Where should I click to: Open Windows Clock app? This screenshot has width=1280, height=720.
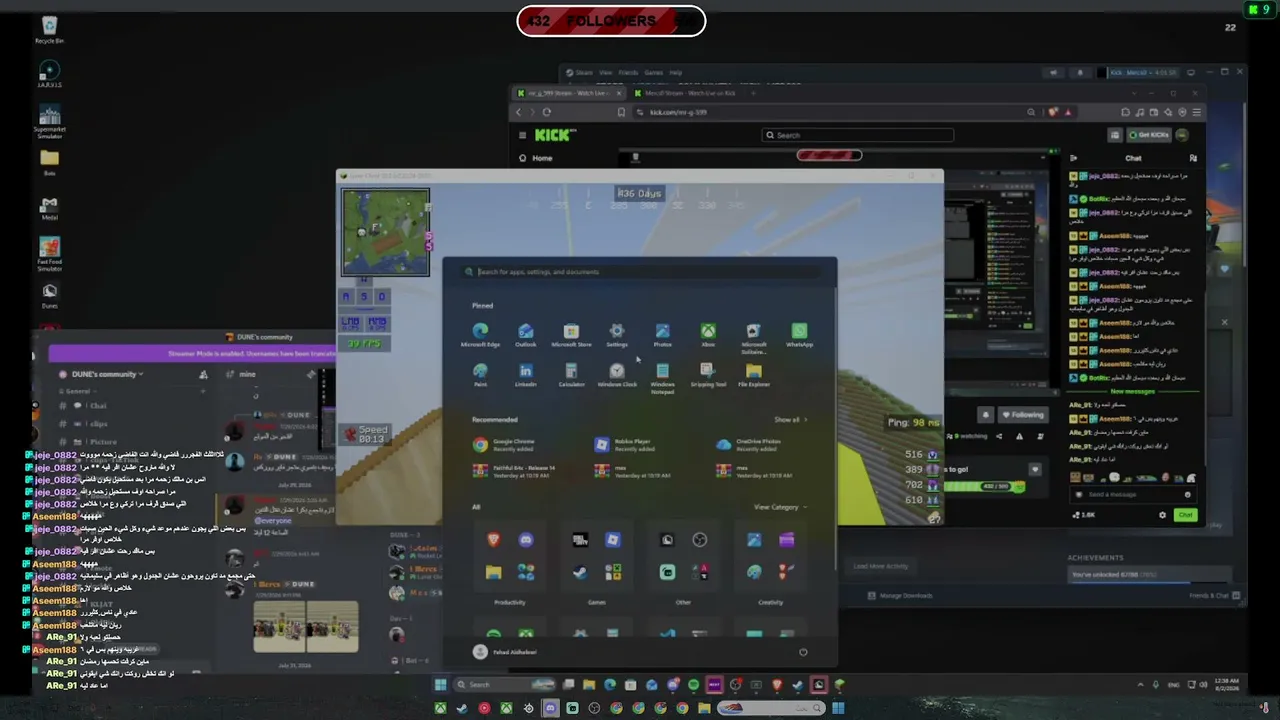[617, 375]
